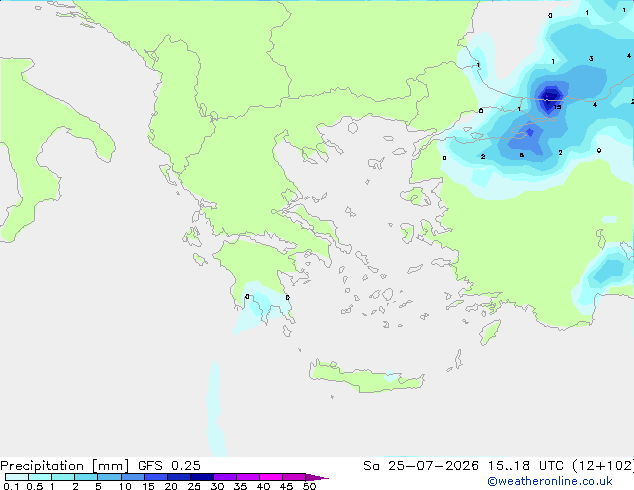
Task: Click the 40 legend scale label
Action: pos(263,486)
